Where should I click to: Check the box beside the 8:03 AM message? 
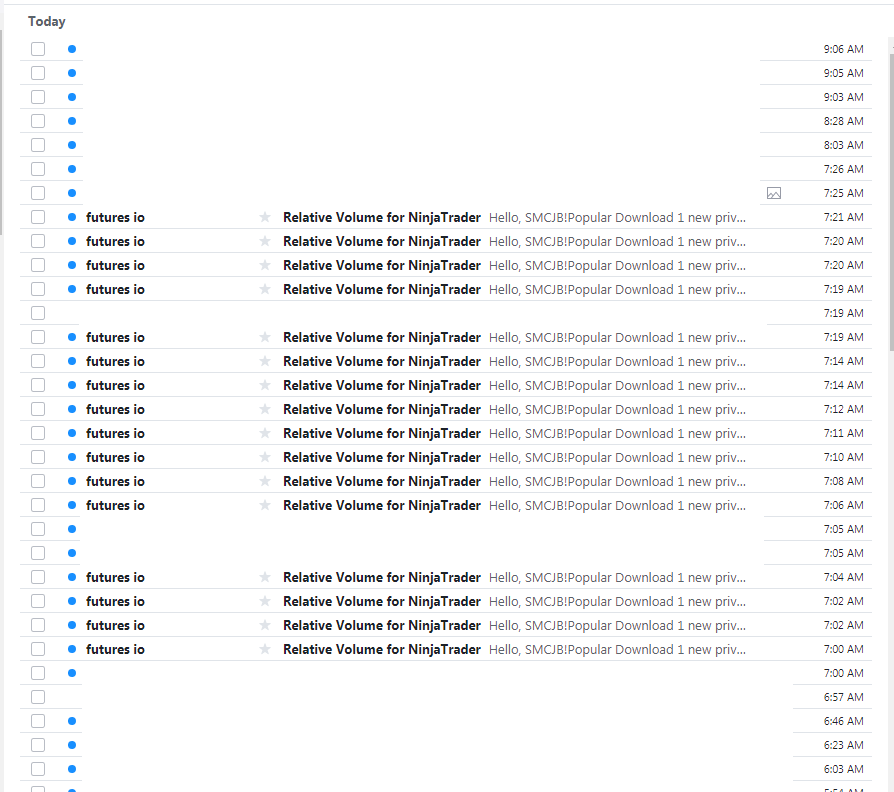point(38,145)
